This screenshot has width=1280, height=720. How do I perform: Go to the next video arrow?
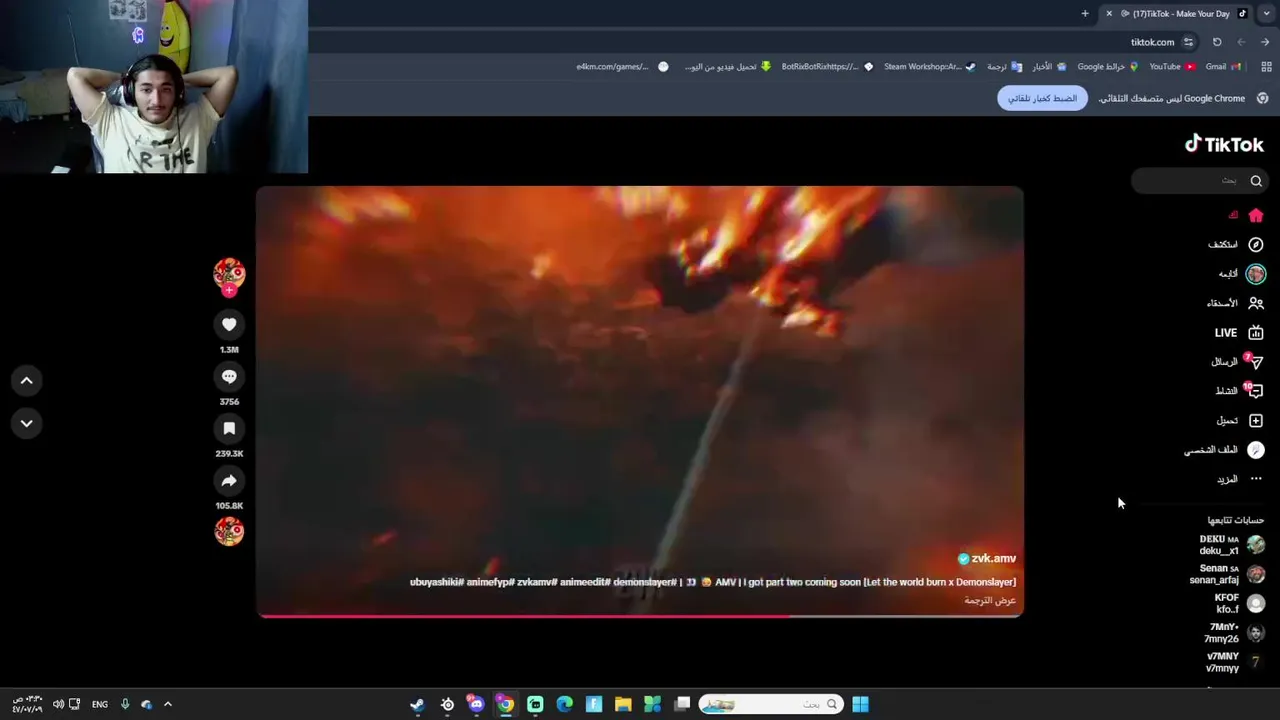click(27, 423)
